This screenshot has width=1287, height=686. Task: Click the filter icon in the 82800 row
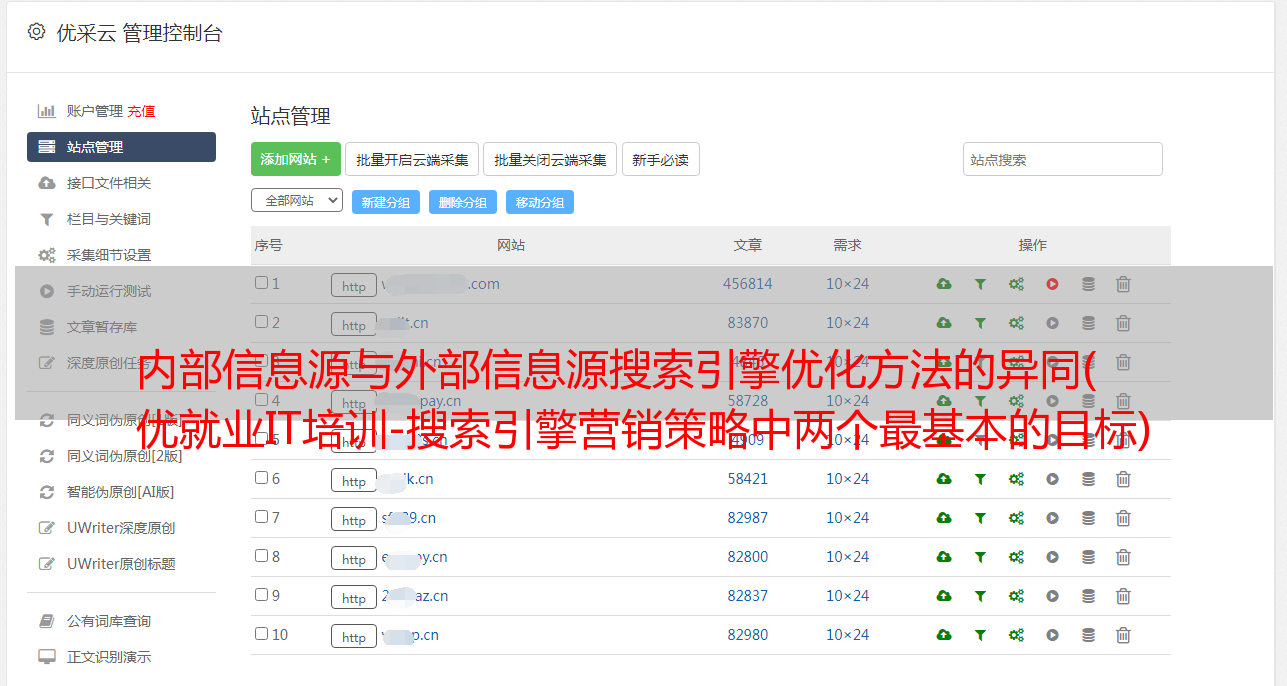980,557
